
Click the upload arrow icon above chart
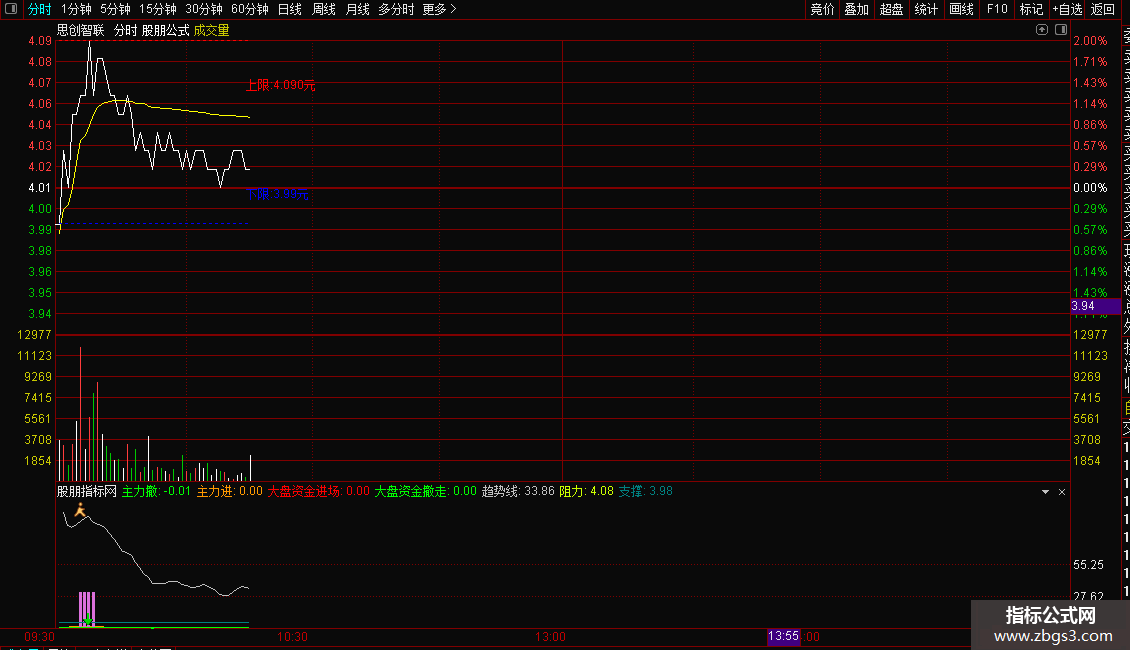click(x=1041, y=30)
